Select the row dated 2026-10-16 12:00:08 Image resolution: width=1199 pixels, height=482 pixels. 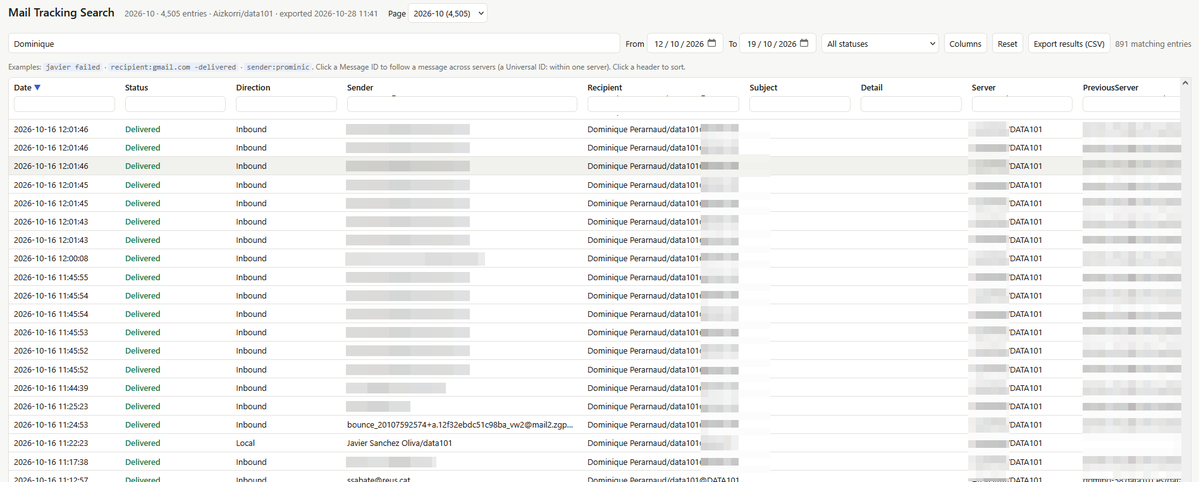pyautogui.click(x=595, y=259)
